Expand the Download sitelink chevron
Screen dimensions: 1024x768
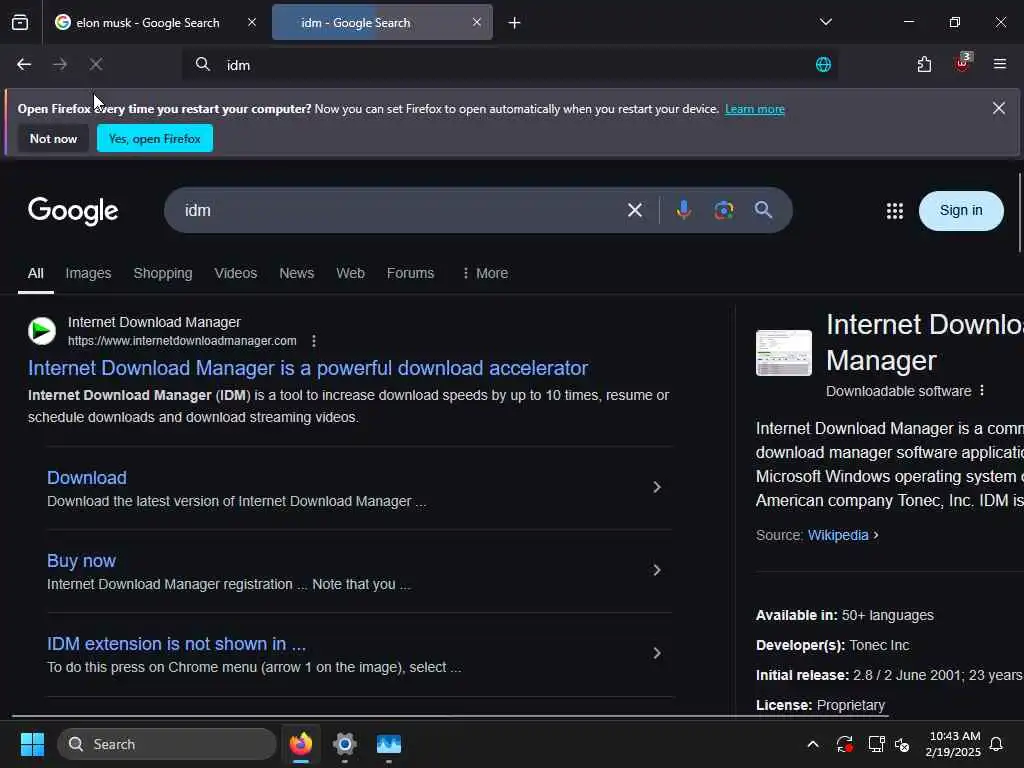pyautogui.click(x=657, y=487)
